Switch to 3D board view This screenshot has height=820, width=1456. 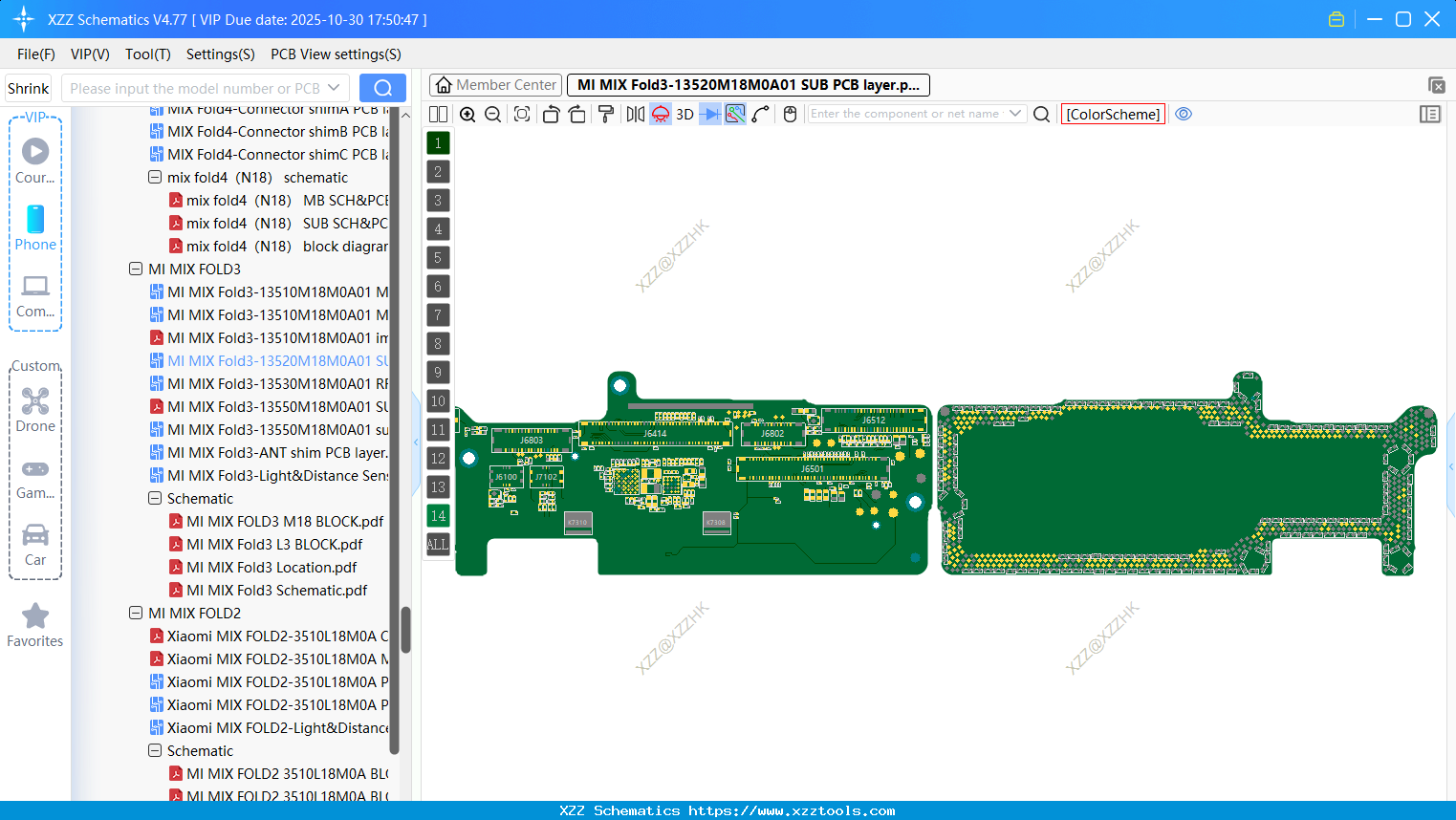click(x=684, y=114)
